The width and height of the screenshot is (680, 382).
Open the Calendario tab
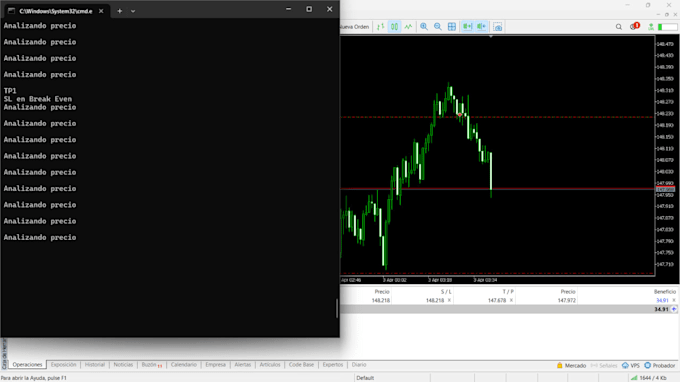[x=183, y=365]
